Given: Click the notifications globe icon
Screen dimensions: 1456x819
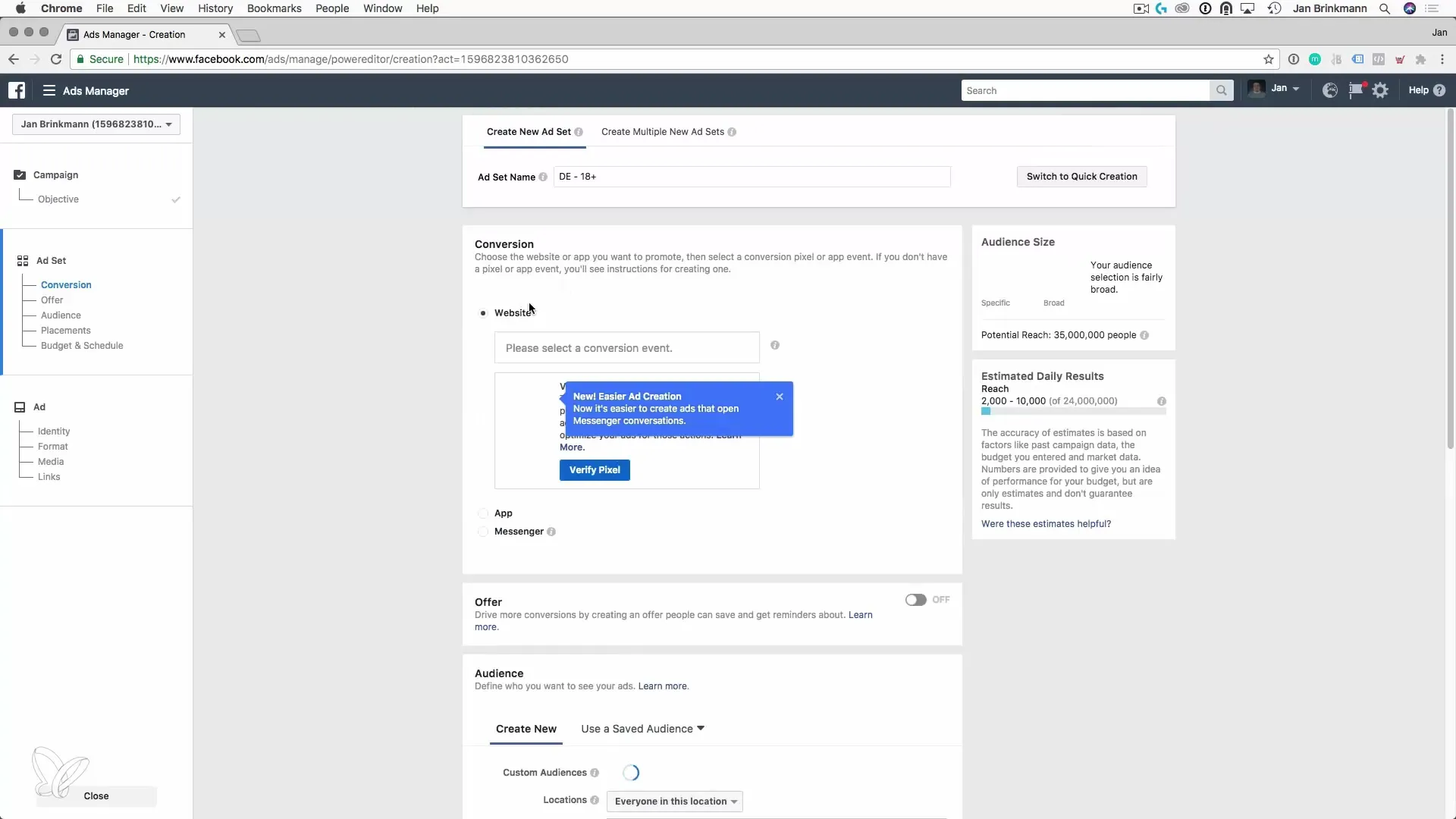Looking at the screenshot, I should coord(1329,90).
